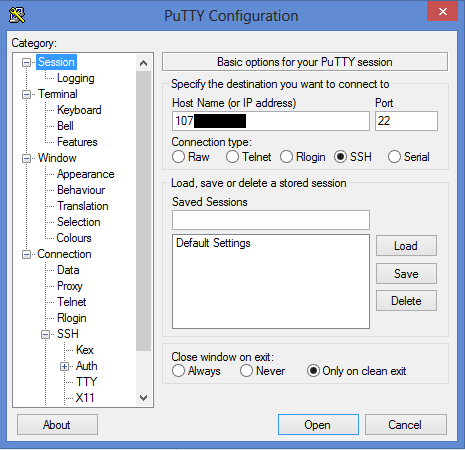This screenshot has width=465, height=450.
Task: Click Open to start the session
Action: [x=318, y=425]
